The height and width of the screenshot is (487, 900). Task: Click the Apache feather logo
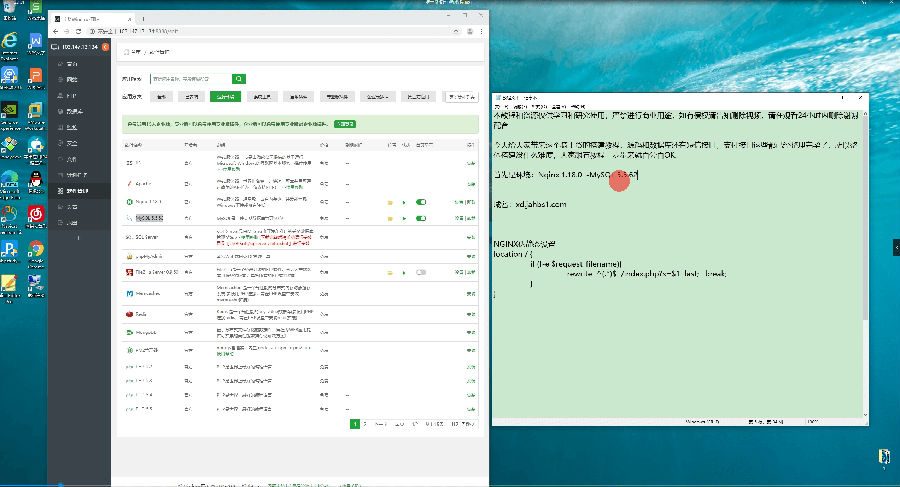(129, 184)
